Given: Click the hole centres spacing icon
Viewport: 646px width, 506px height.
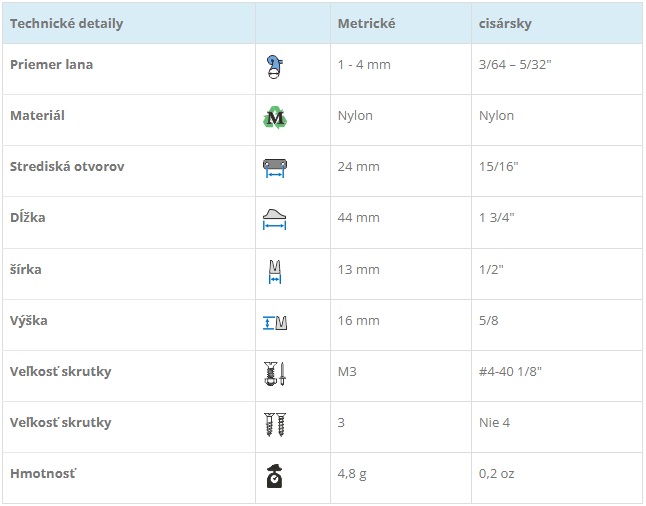Looking at the screenshot, I should 275,169.
